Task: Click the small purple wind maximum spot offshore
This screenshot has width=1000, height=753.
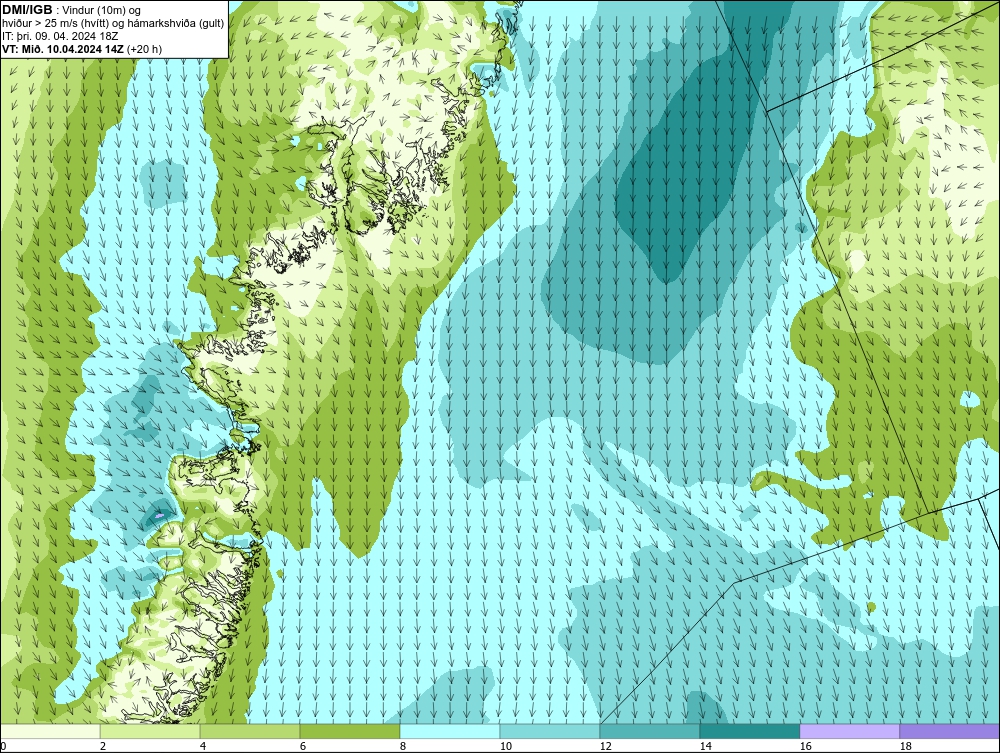Action: 160,514
